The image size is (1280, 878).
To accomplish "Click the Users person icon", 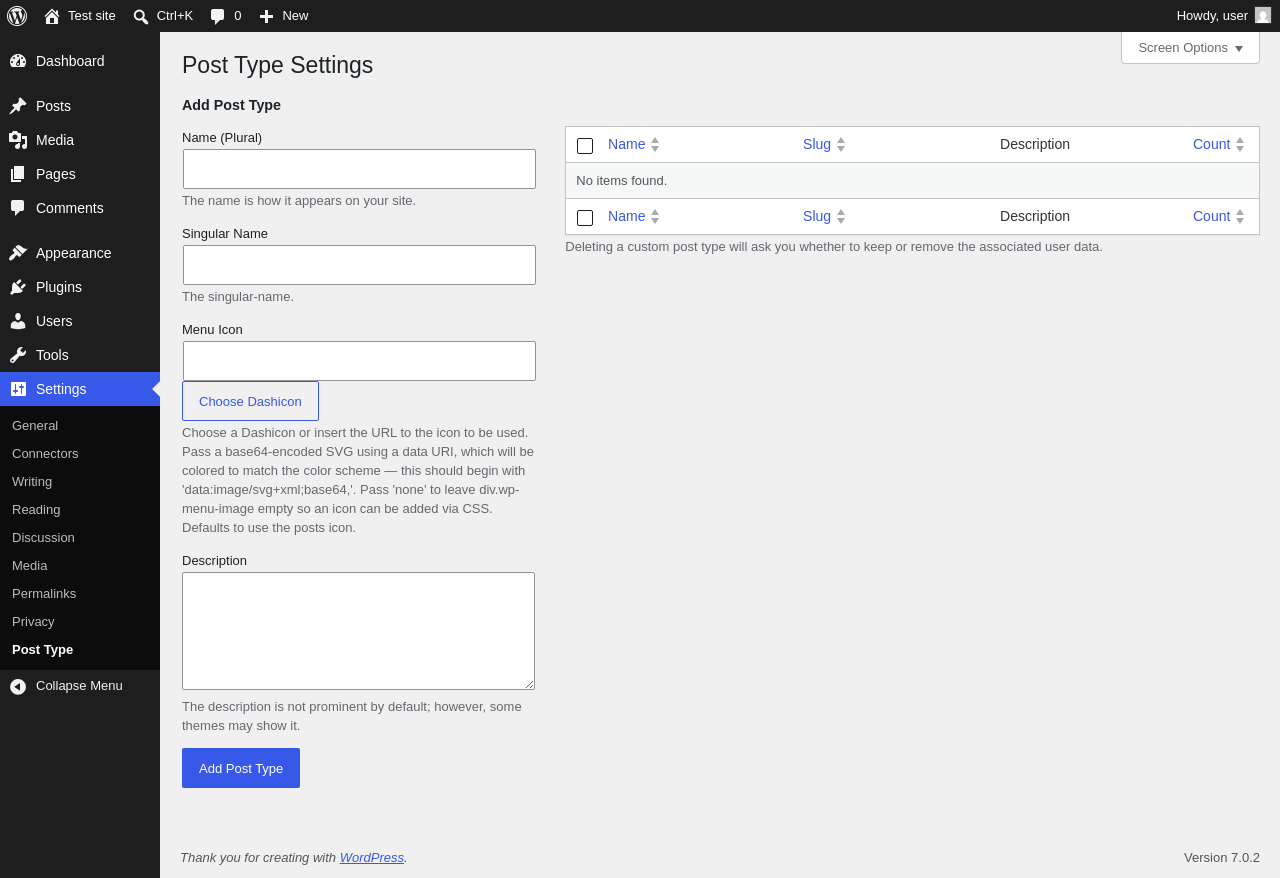I will pos(18,321).
